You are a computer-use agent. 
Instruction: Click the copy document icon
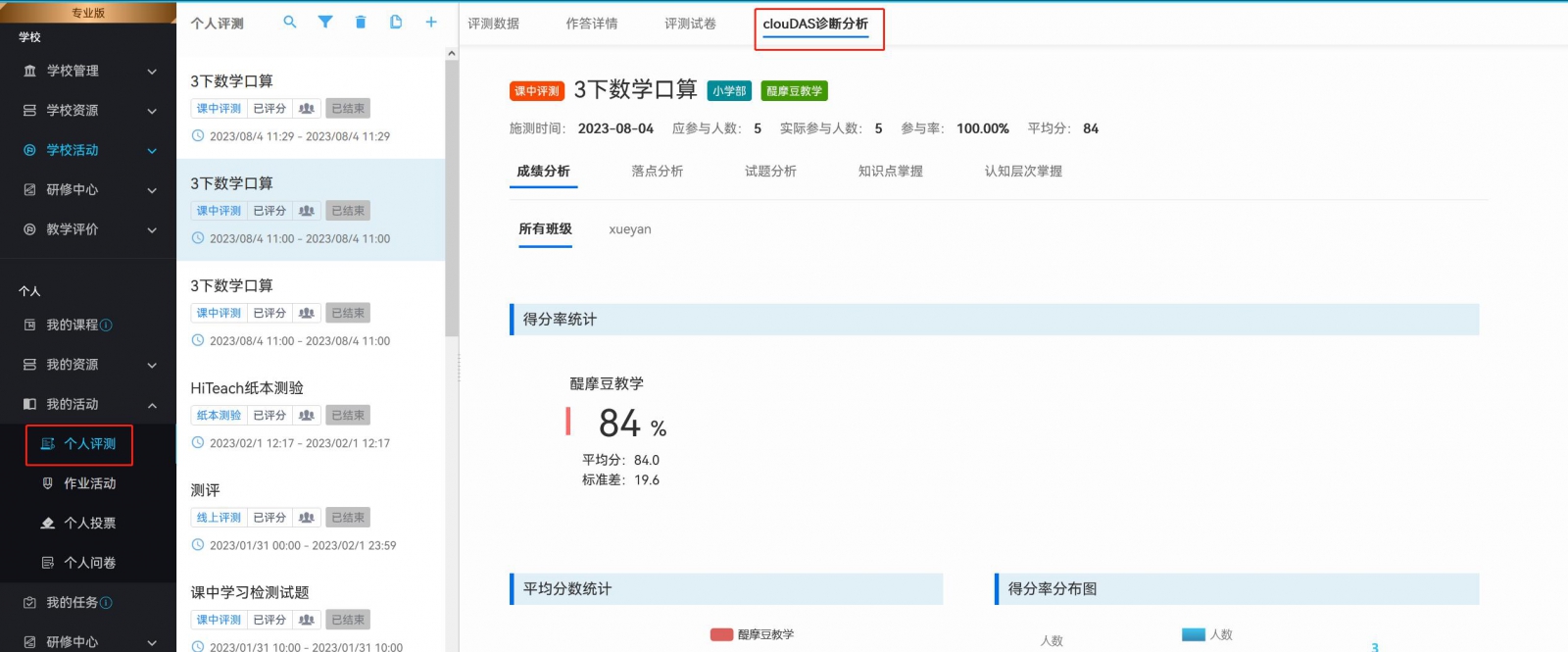click(396, 22)
